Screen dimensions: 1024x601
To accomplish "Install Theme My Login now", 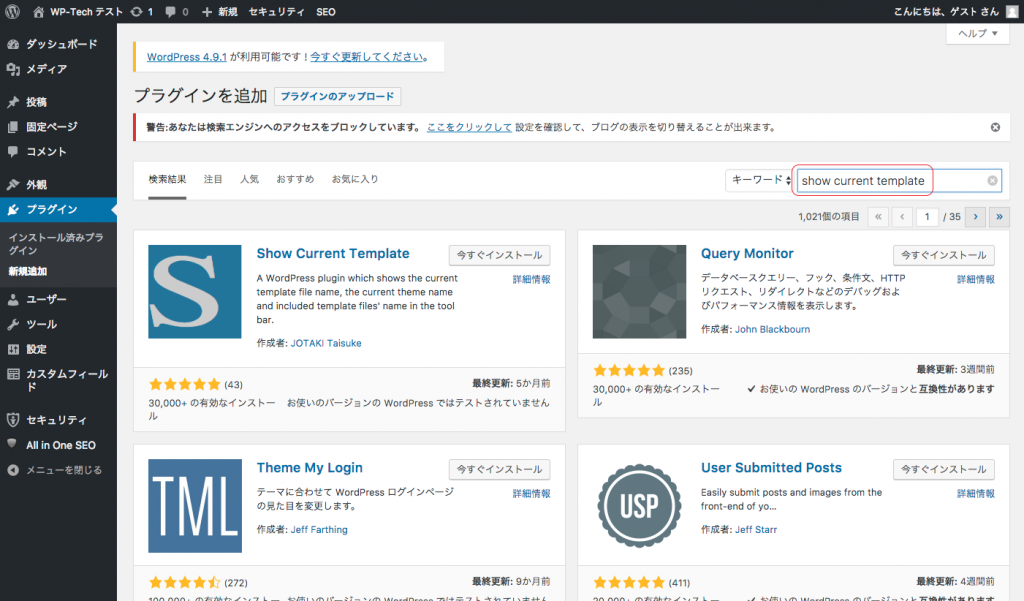I will [500, 470].
